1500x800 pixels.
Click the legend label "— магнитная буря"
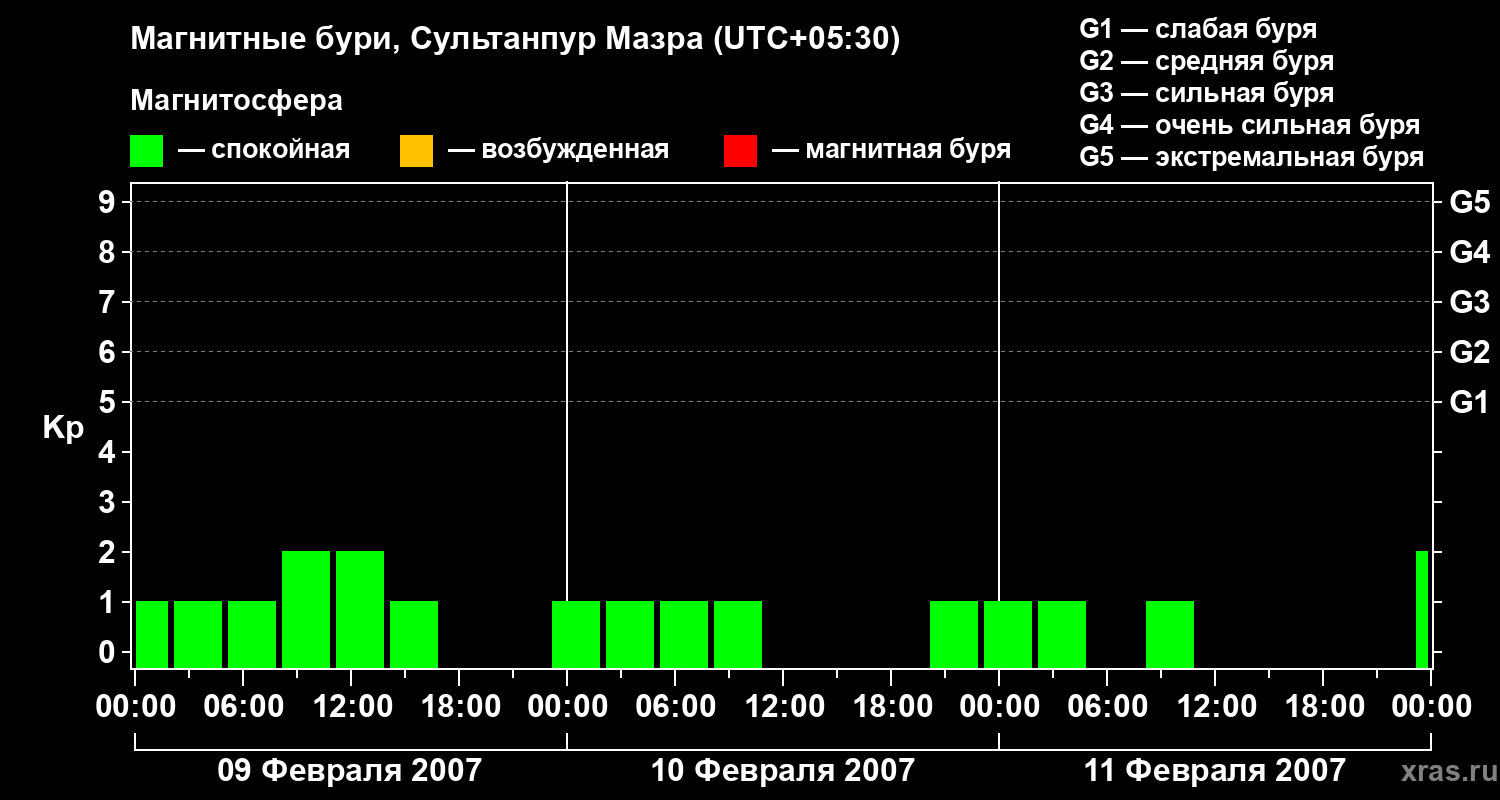coord(892,150)
